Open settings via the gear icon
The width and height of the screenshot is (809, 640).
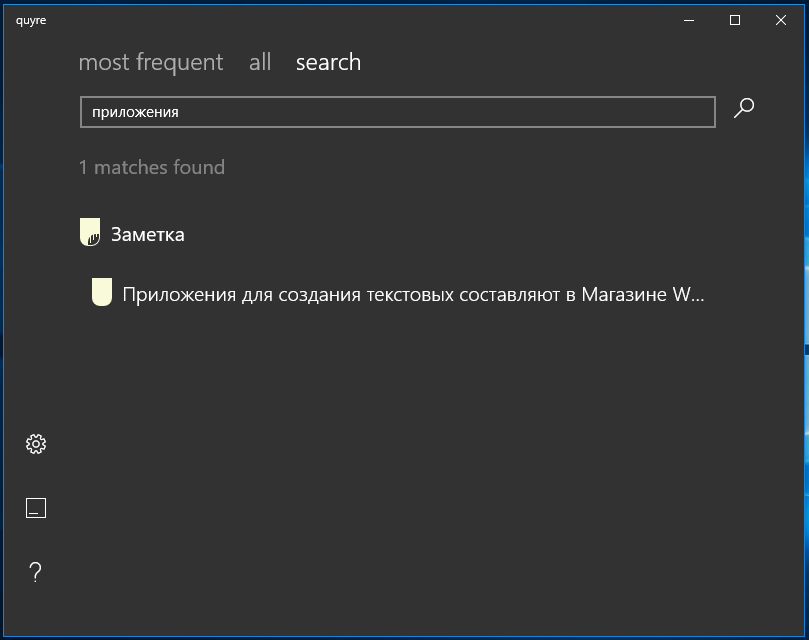[36, 444]
